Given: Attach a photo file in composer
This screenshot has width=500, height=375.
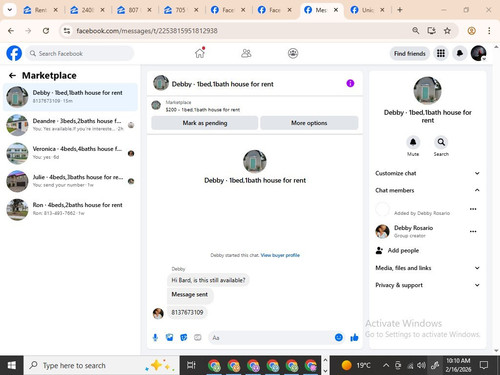Looking at the screenshot, I should pos(169,338).
